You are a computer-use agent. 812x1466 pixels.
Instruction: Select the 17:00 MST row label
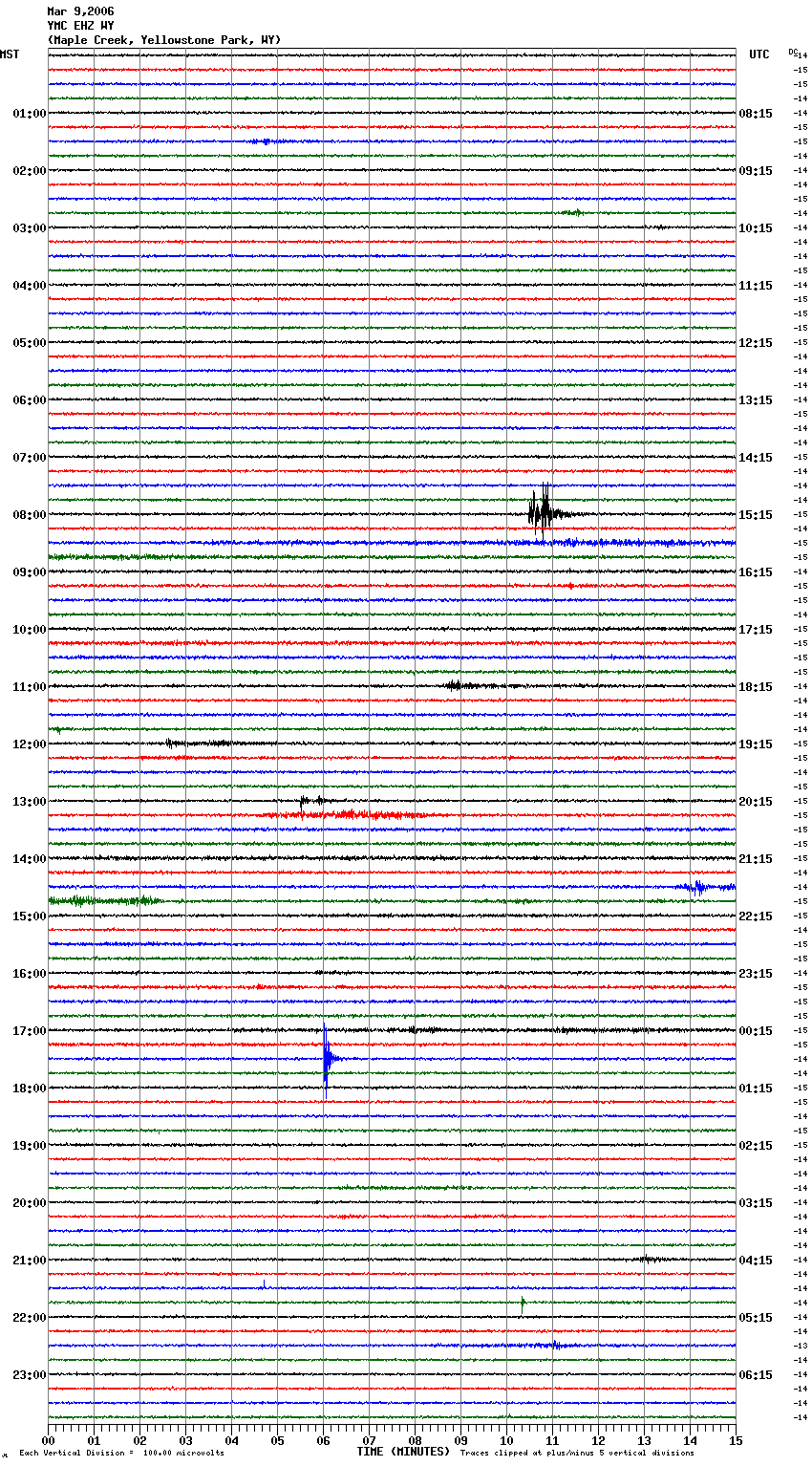tap(30, 1031)
